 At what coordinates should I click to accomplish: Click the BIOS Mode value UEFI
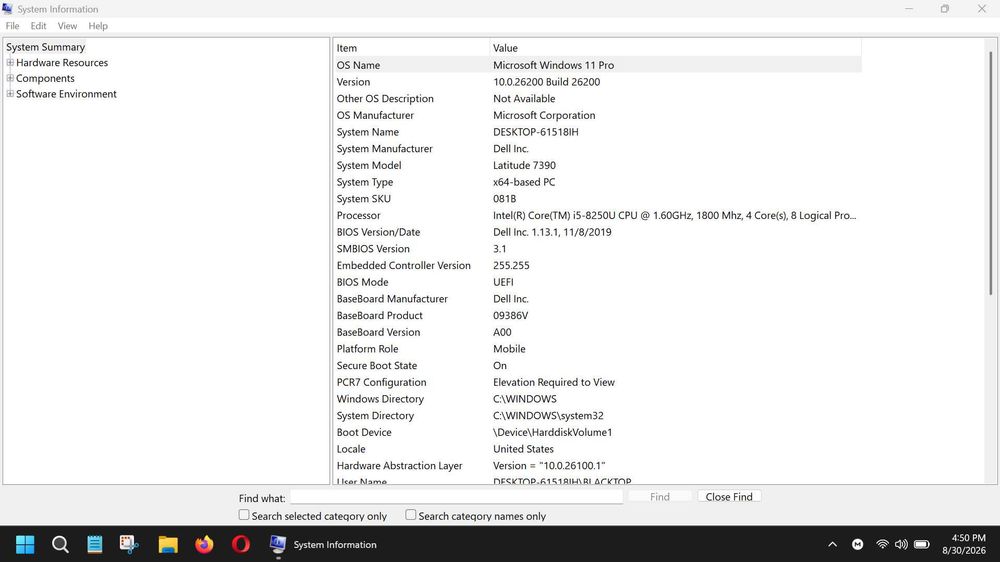(x=503, y=282)
